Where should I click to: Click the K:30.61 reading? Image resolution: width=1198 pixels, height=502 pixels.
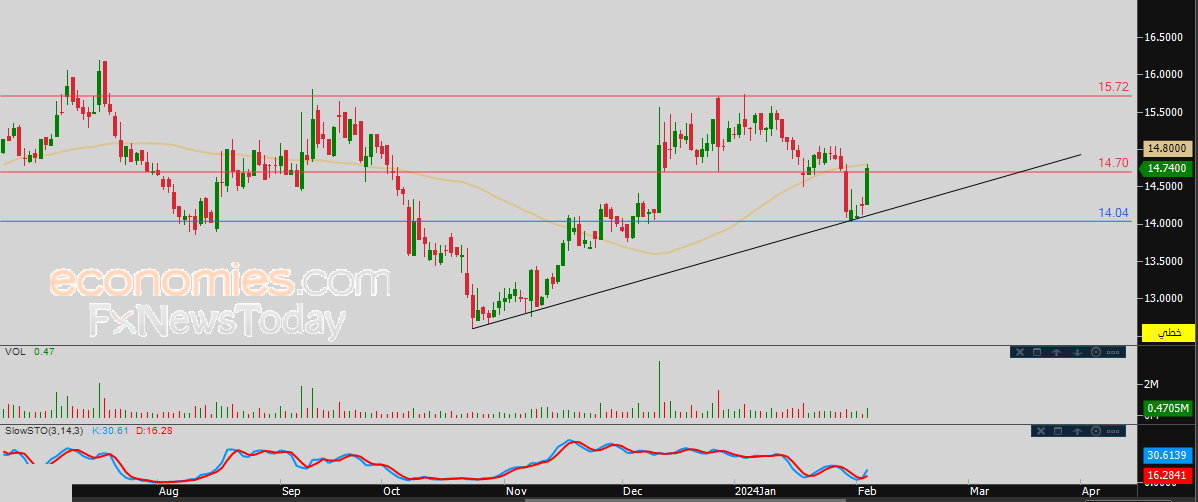[111, 432]
